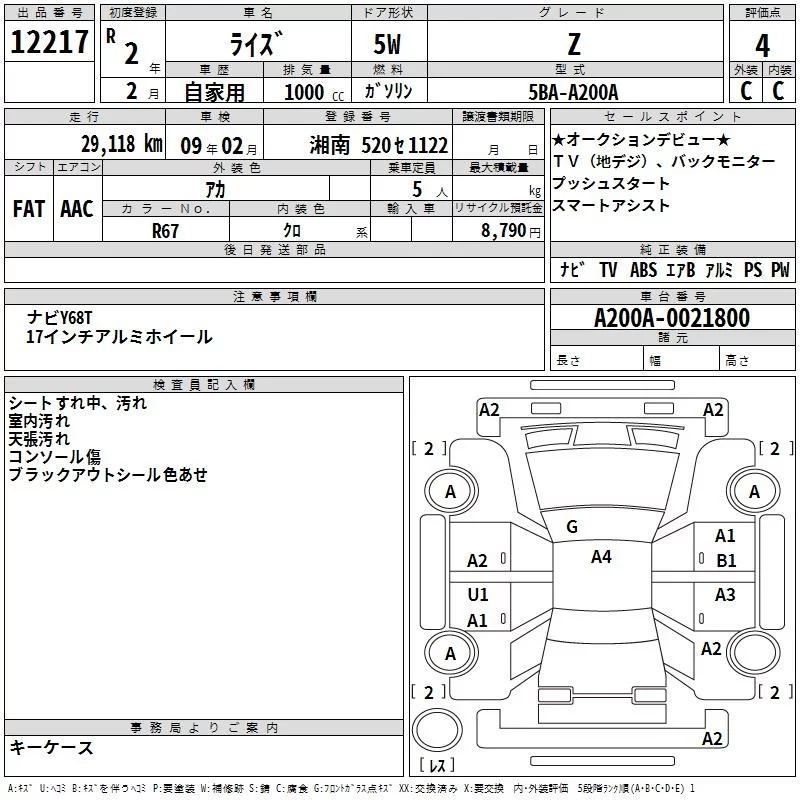Click sales point オークションデビュー line

pyautogui.click(x=641, y=139)
